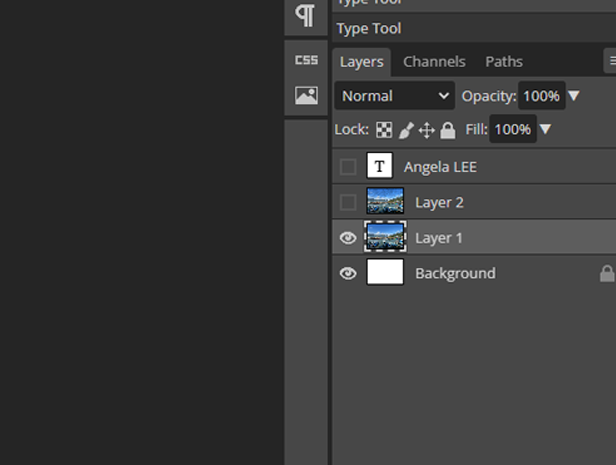The image size is (616, 465).
Task: Hide the Background layer eye icon
Action: 348,273
